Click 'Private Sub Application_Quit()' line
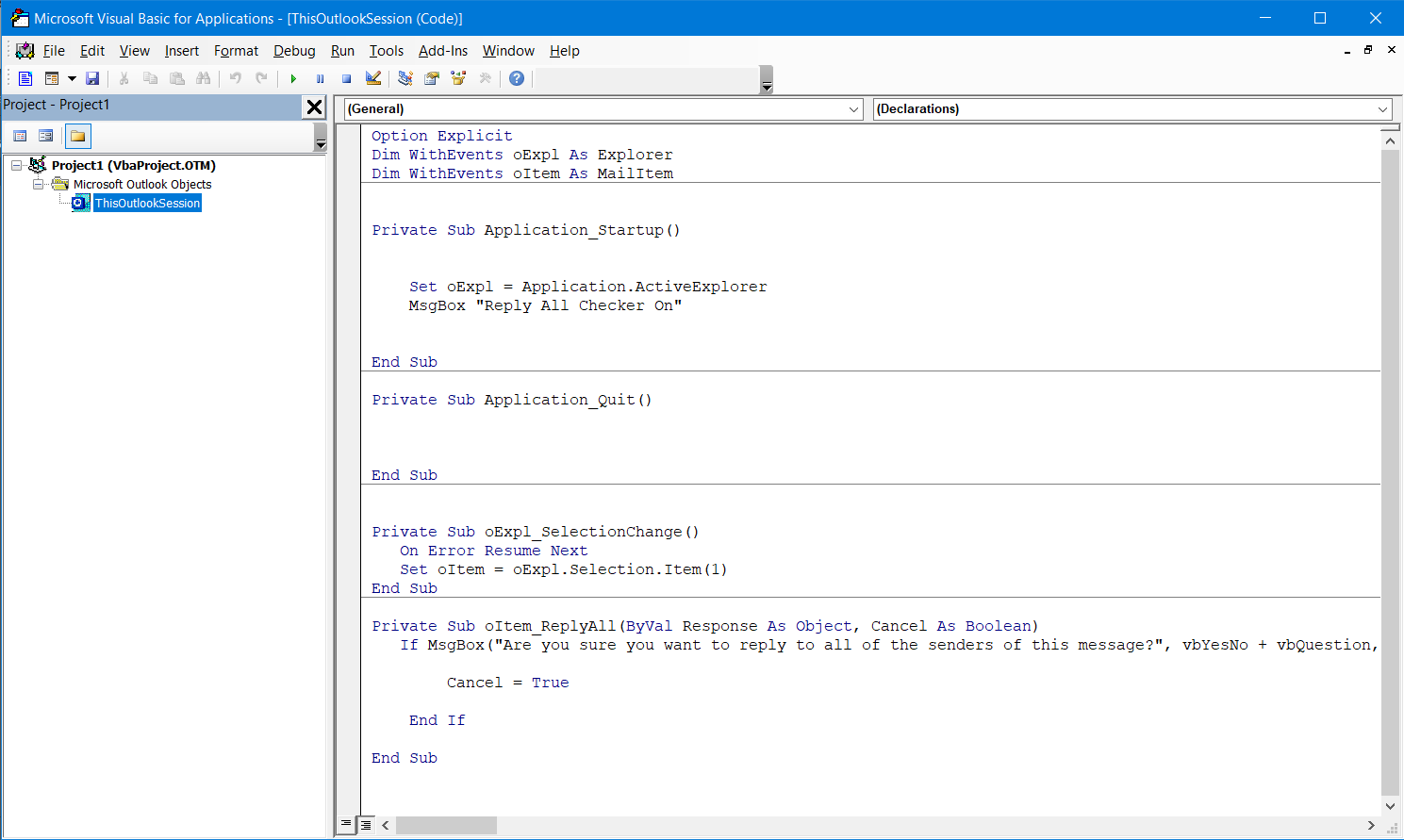Screen dimensions: 1404x840 (x=512, y=400)
